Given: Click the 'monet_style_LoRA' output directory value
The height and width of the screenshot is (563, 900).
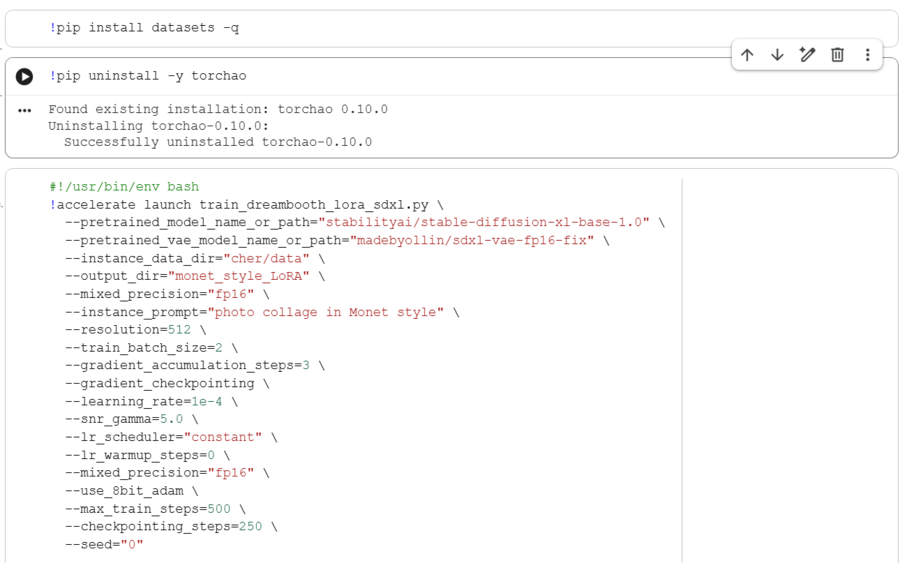Looking at the screenshot, I should pos(239,276).
